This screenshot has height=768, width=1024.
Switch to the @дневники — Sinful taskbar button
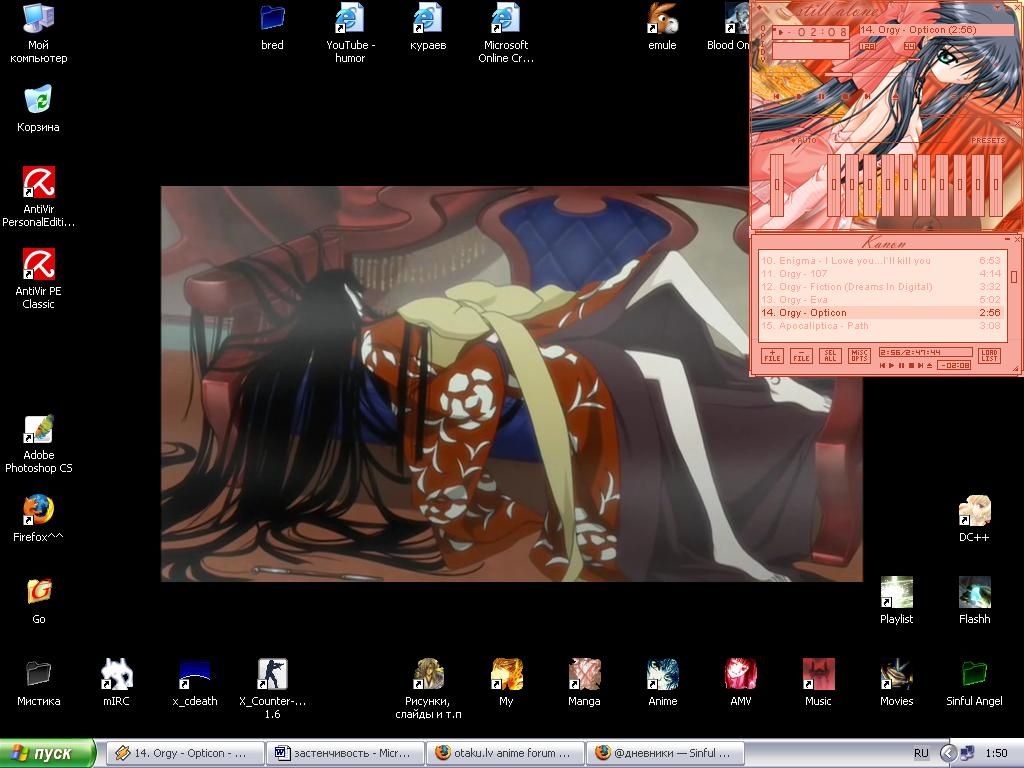665,753
